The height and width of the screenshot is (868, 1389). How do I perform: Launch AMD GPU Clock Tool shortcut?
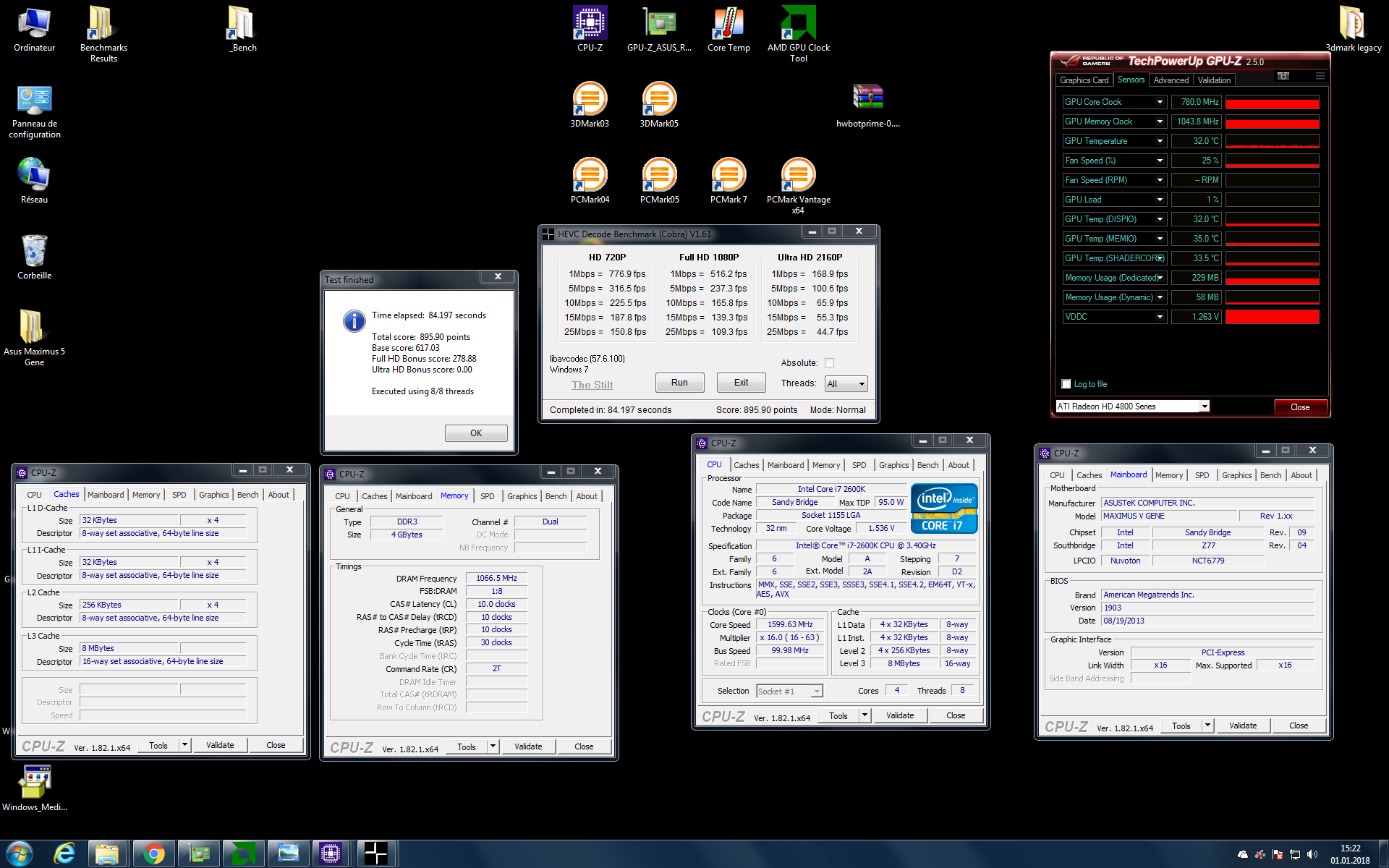click(x=798, y=34)
